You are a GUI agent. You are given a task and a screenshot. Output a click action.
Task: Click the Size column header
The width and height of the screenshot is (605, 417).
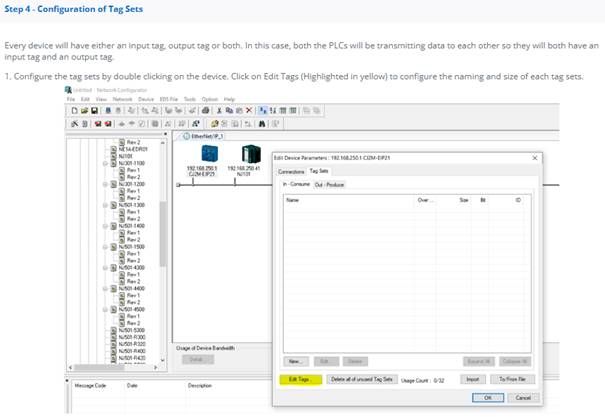click(463, 200)
